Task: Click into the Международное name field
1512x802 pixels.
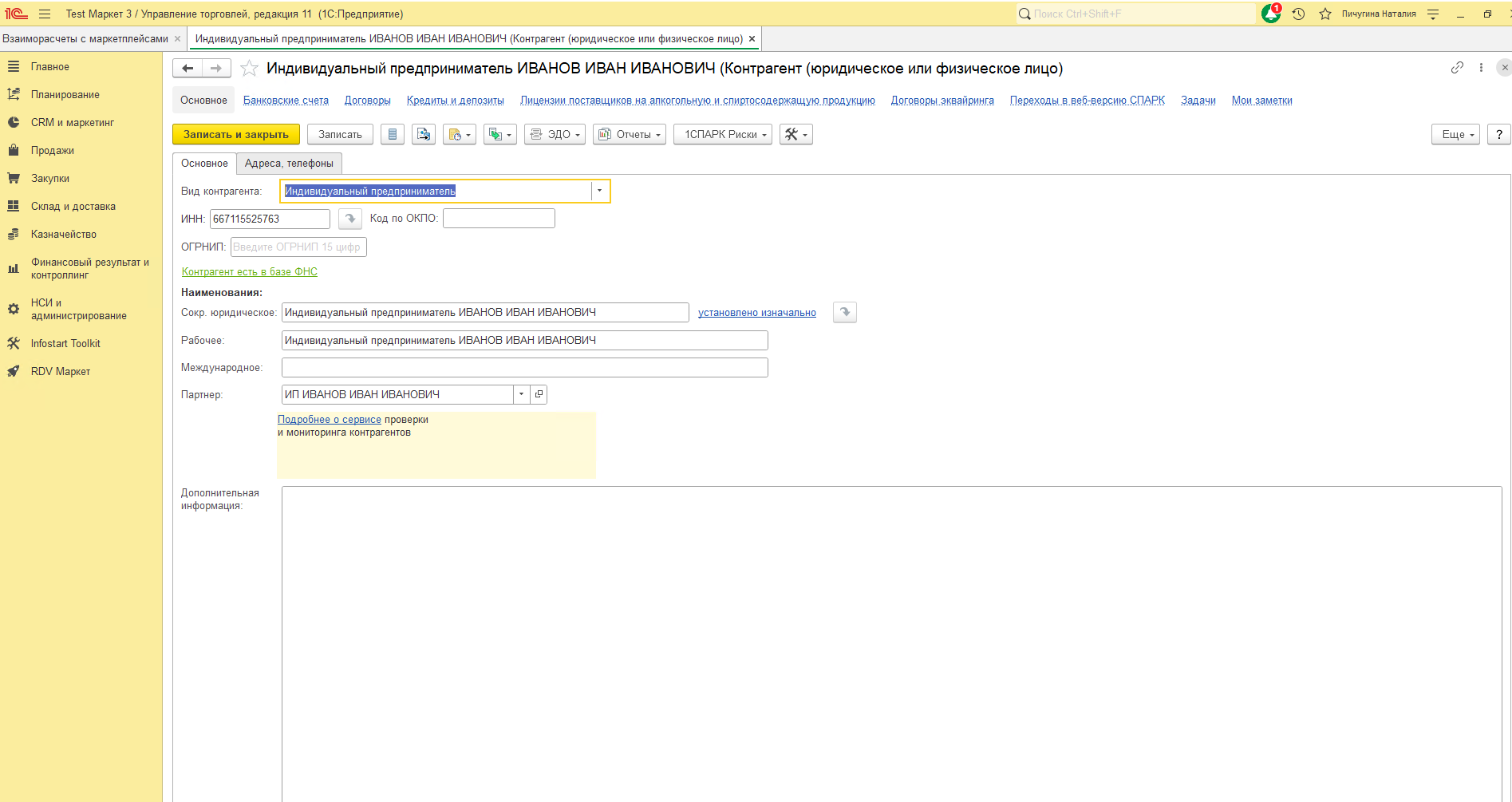Action: (x=525, y=367)
